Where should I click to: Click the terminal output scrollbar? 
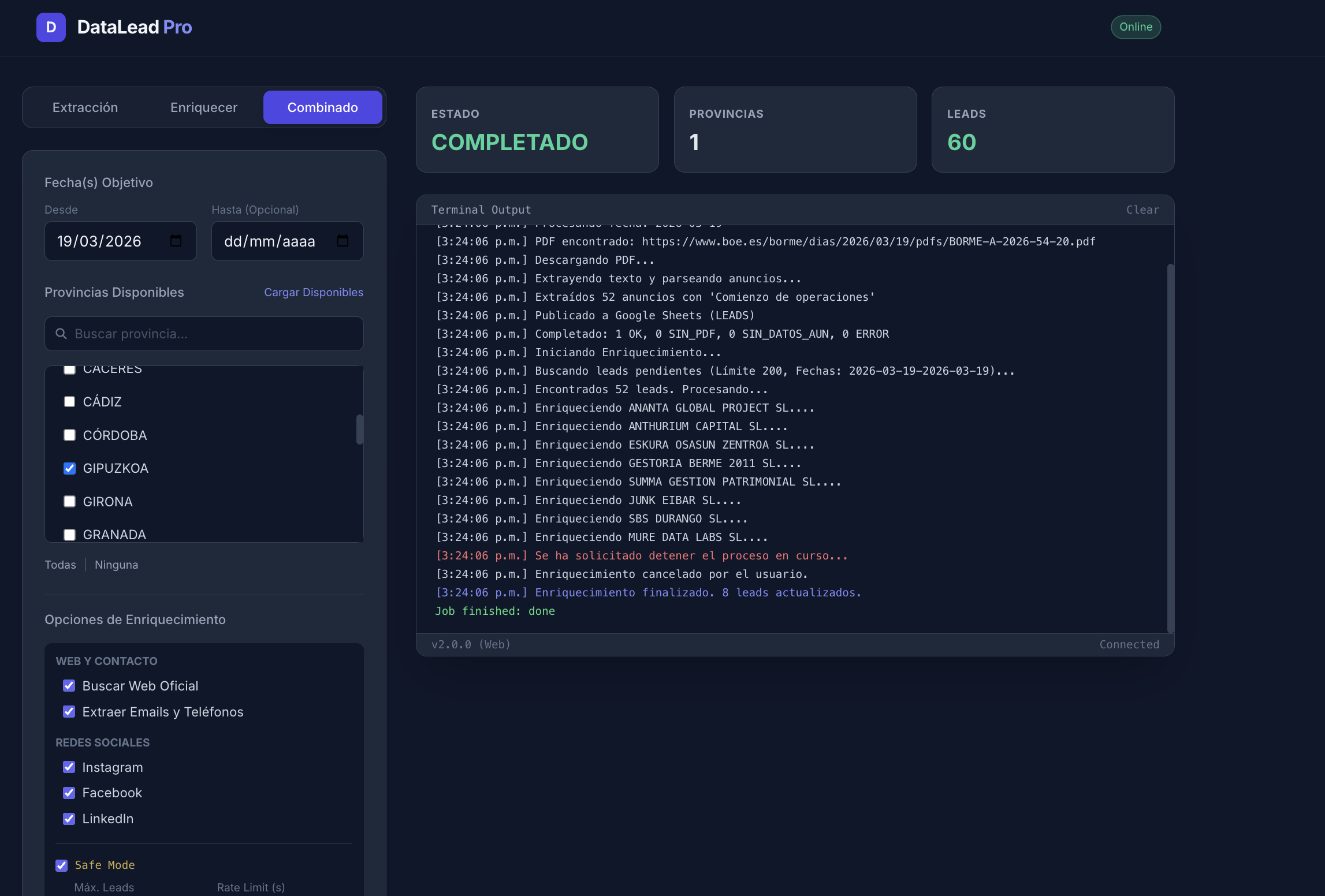(1170, 447)
